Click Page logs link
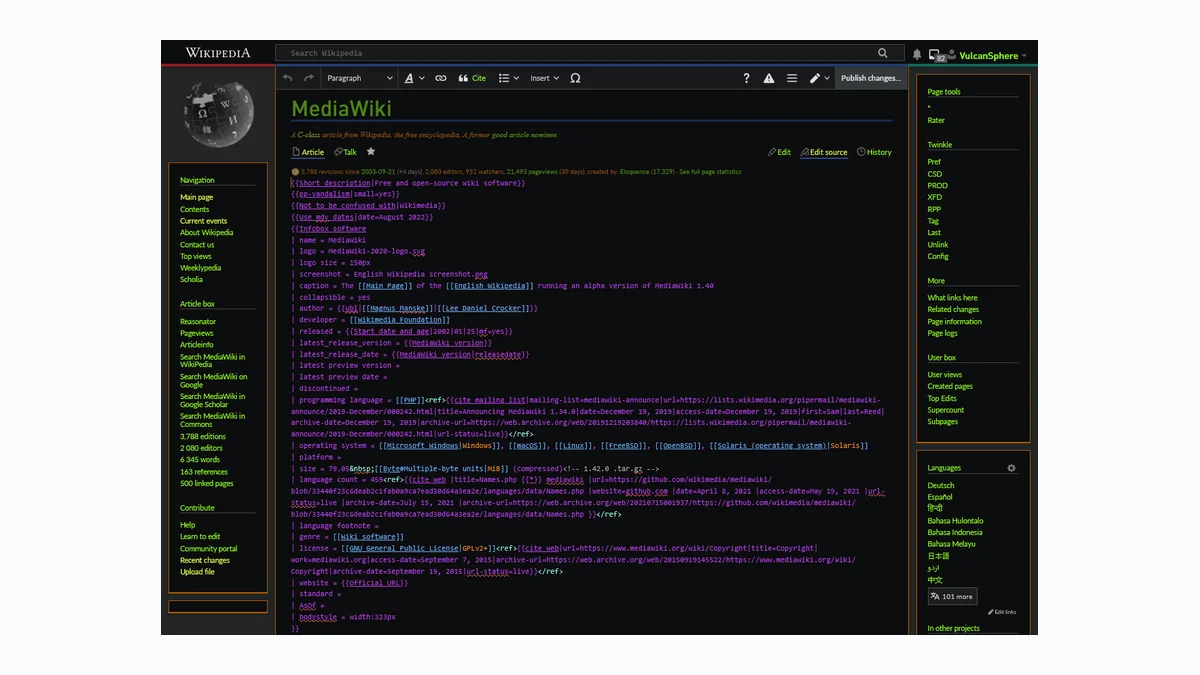Viewport: 1200px width, 675px height. click(942, 333)
